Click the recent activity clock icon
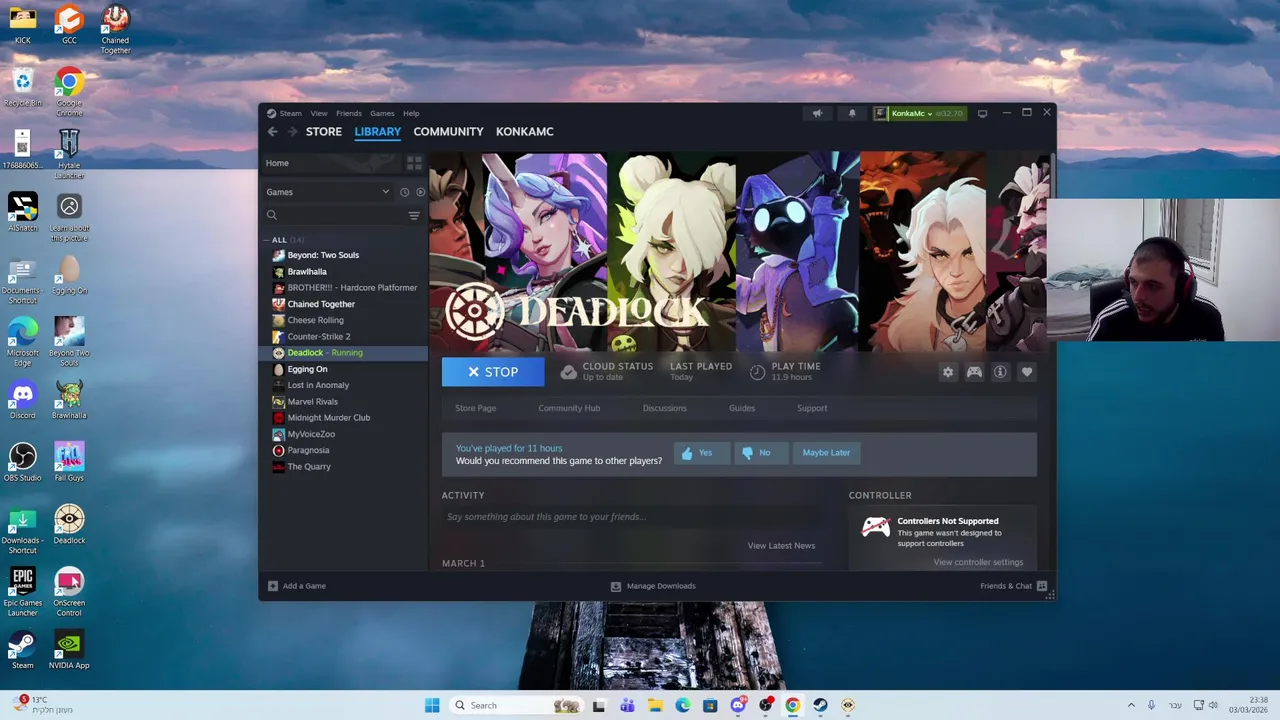Viewport: 1280px width, 720px height. coord(404,192)
